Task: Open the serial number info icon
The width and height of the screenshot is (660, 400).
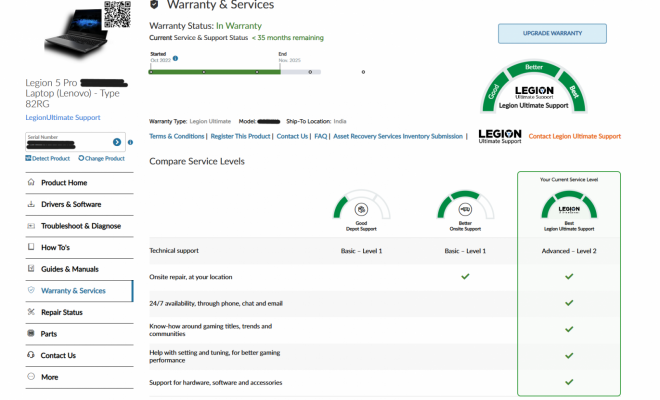Action: point(130,142)
